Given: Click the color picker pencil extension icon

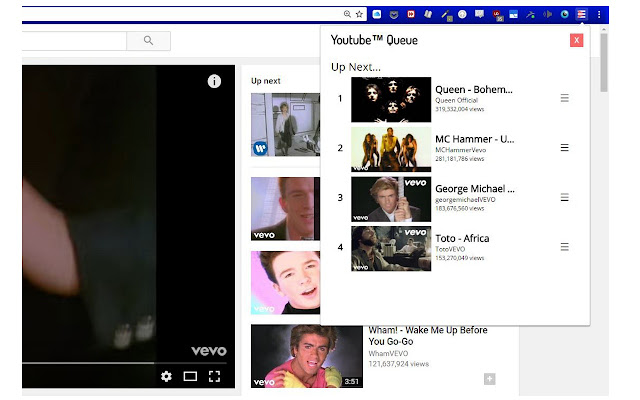Looking at the screenshot, I should pos(446,15).
